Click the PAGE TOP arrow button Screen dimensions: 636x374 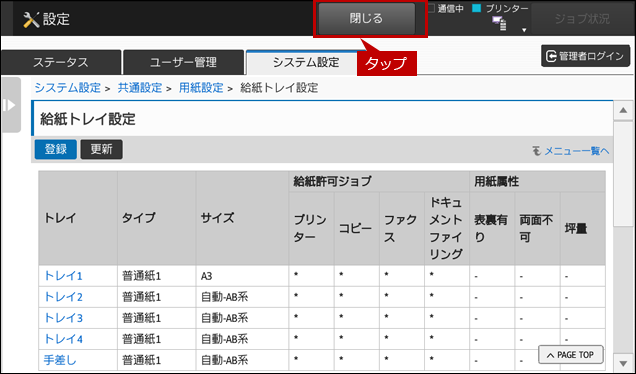point(571,355)
